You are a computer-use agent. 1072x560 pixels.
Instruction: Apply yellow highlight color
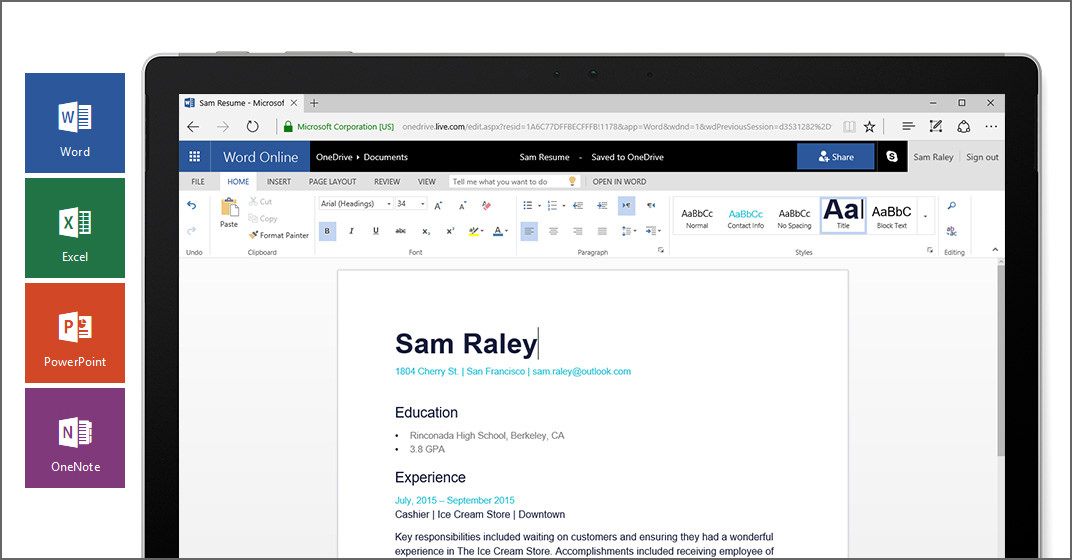tap(473, 231)
